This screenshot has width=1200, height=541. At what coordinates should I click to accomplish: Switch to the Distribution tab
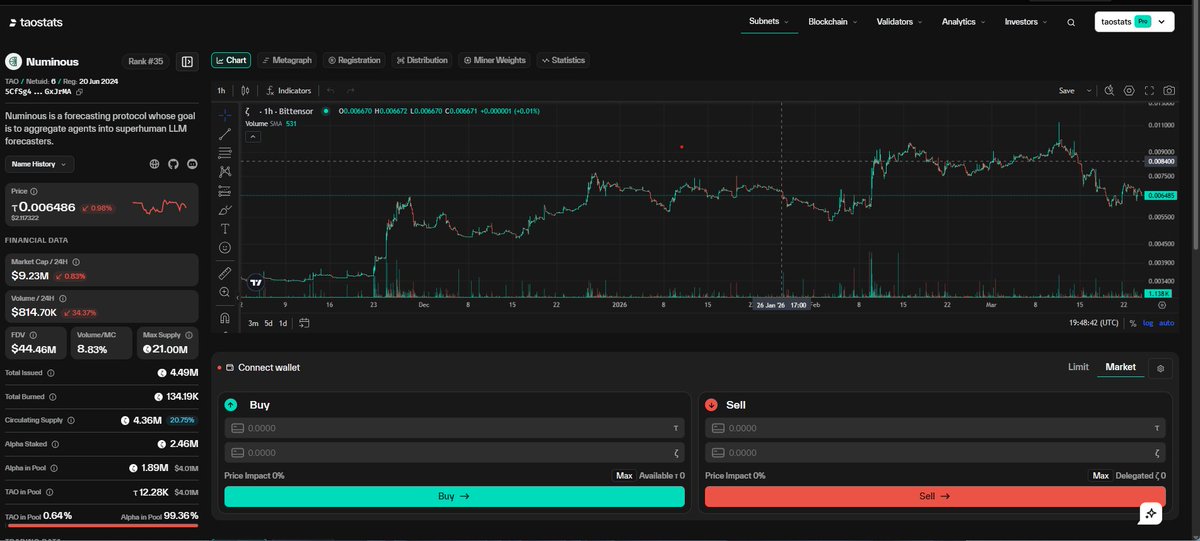(422, 60)
